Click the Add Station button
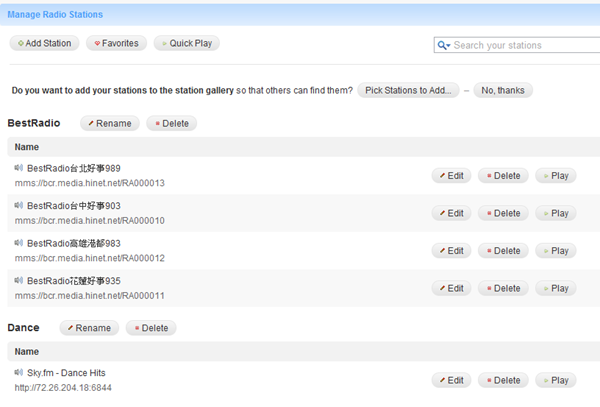 click(44, 43)
